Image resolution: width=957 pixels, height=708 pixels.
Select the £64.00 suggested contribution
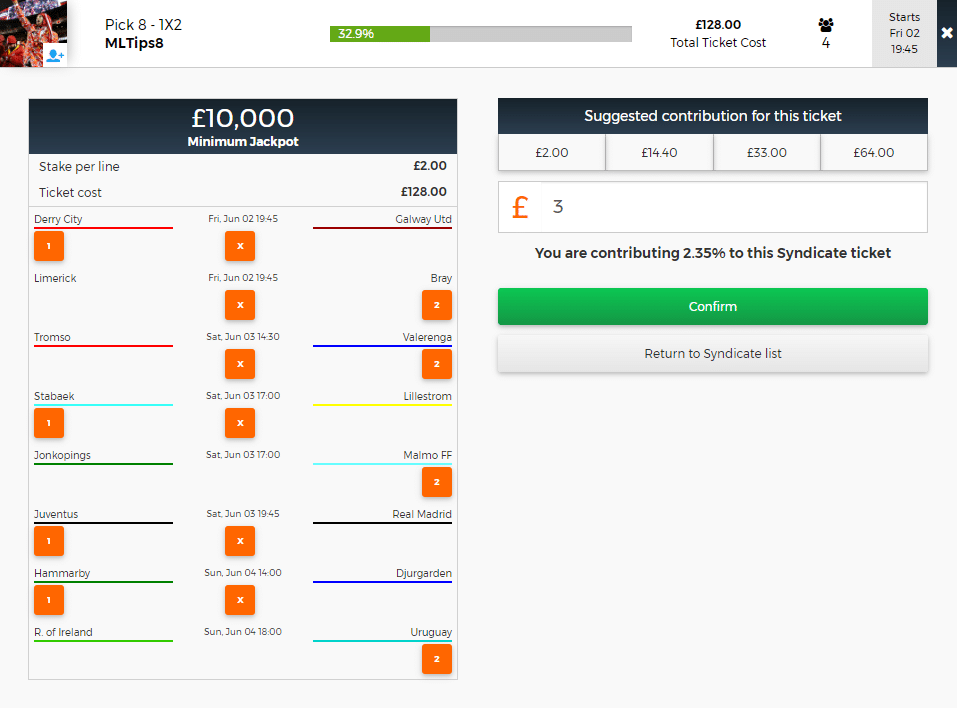tap(874, 153)
